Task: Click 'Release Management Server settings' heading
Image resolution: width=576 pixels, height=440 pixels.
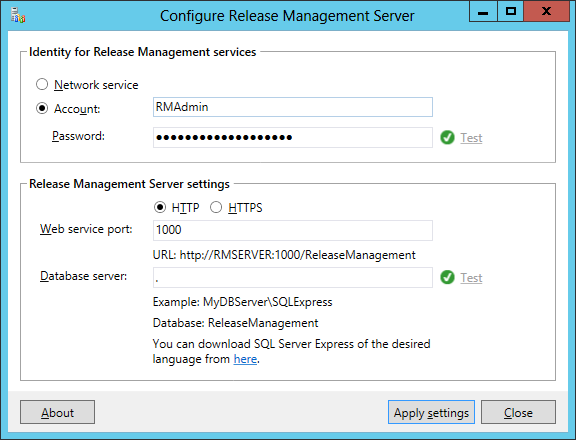Action: [x=129, y=184]
